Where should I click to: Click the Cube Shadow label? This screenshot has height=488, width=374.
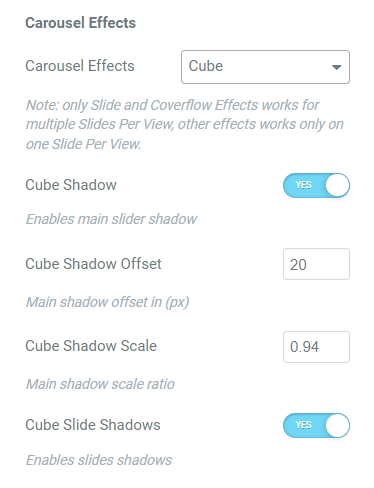click(x=71, y=185)
